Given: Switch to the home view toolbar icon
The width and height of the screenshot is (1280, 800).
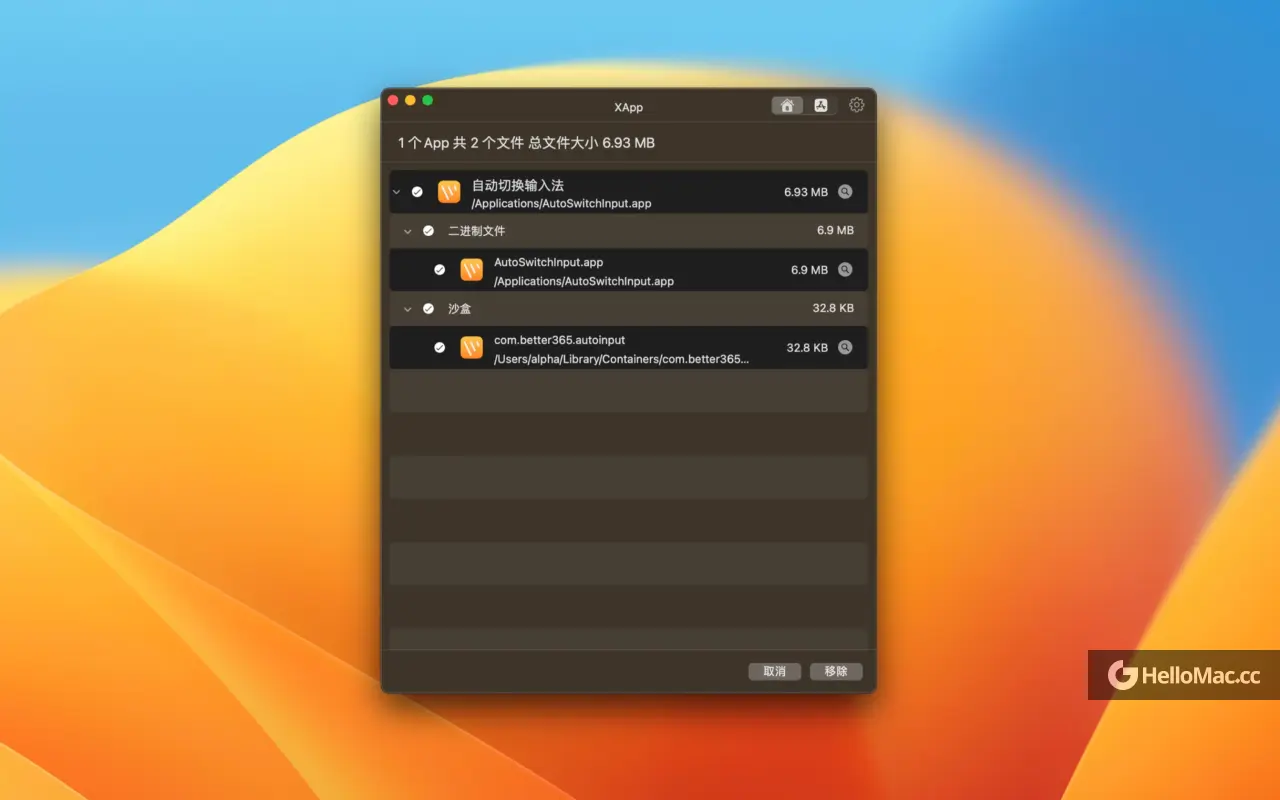Looking at the screenshot, I should coord(787,105).
